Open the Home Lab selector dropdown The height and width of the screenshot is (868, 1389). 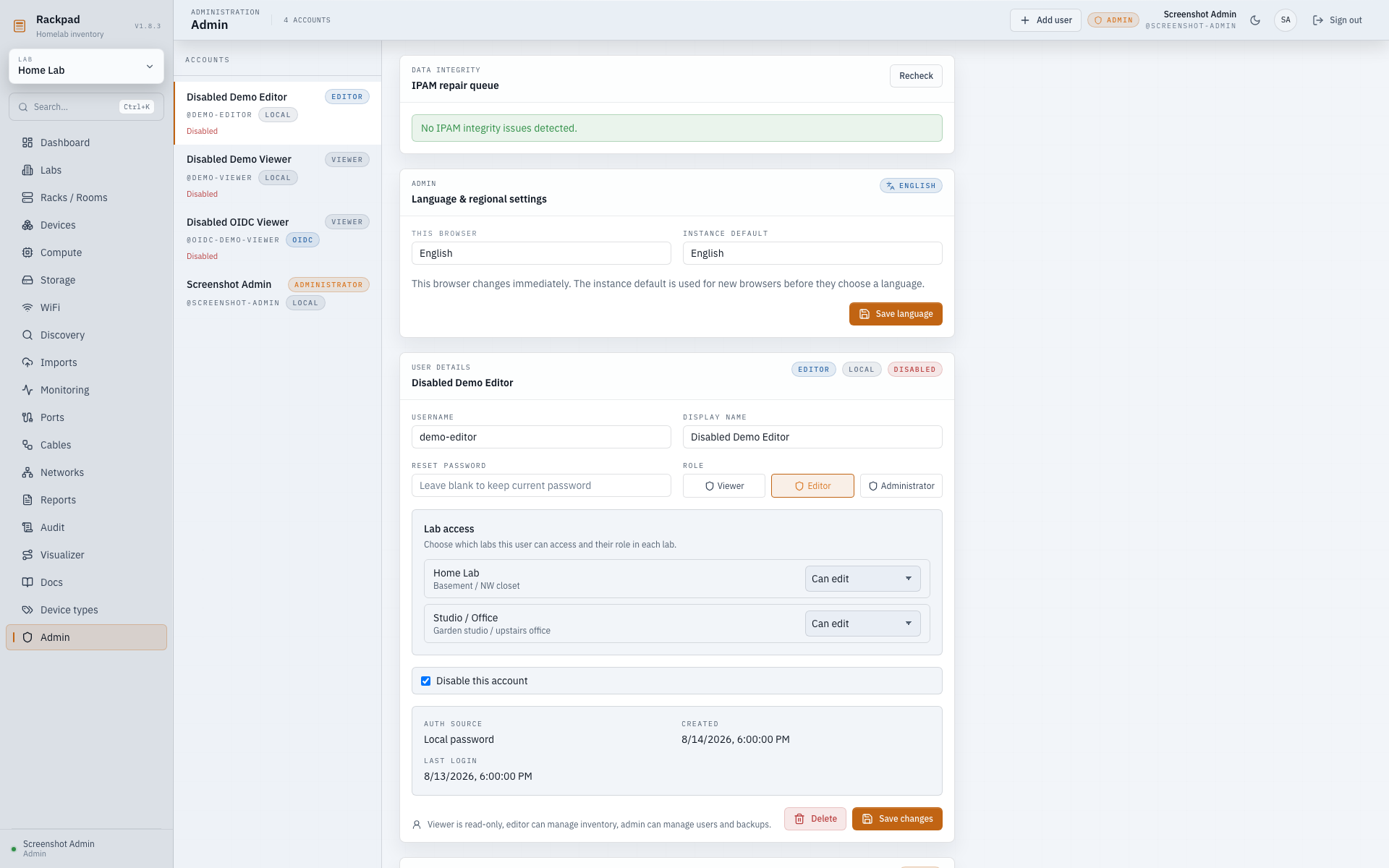pyautogui.click(x=86, y=67)
